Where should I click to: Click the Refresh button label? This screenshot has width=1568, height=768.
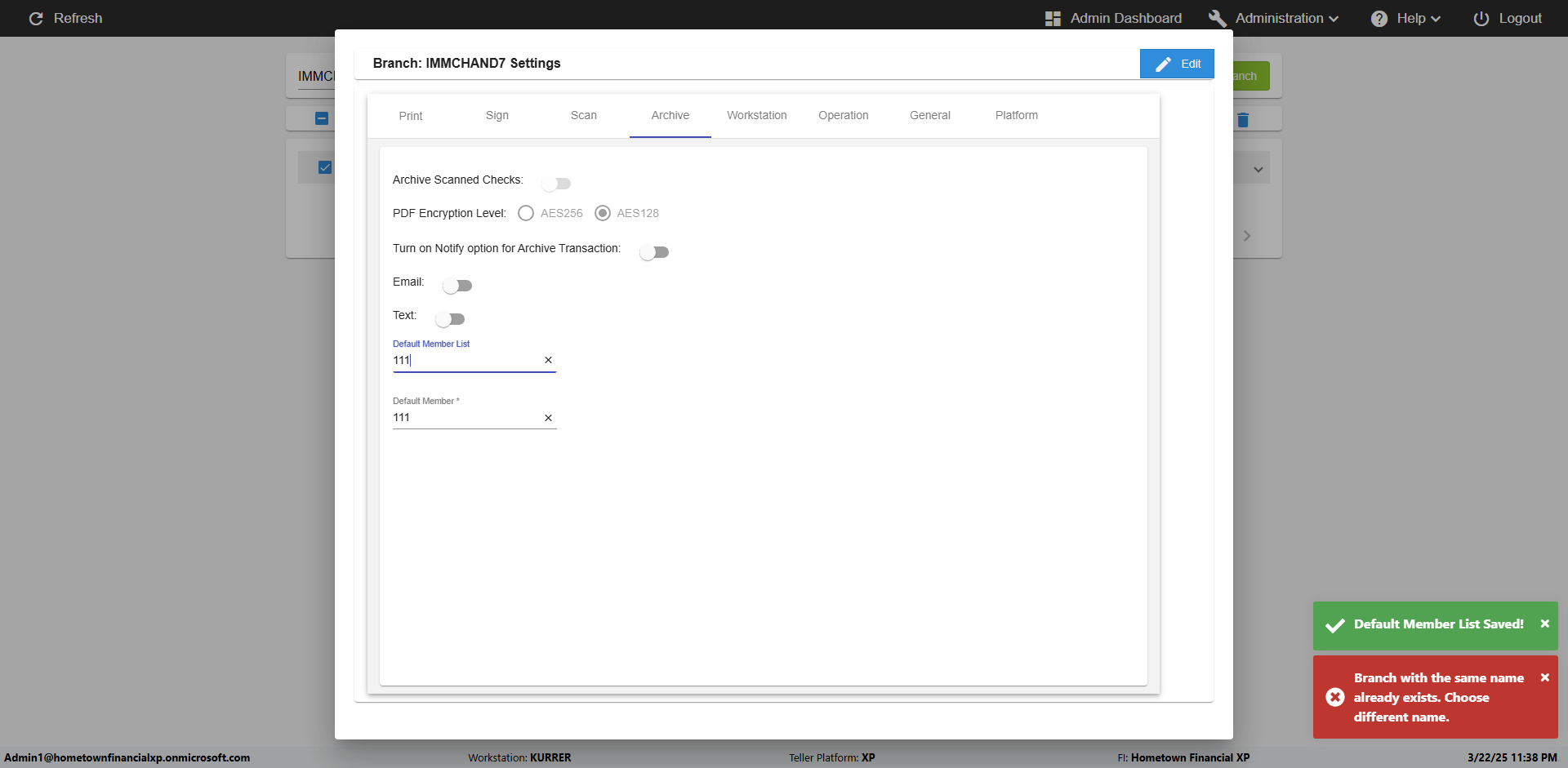[78, 18]
